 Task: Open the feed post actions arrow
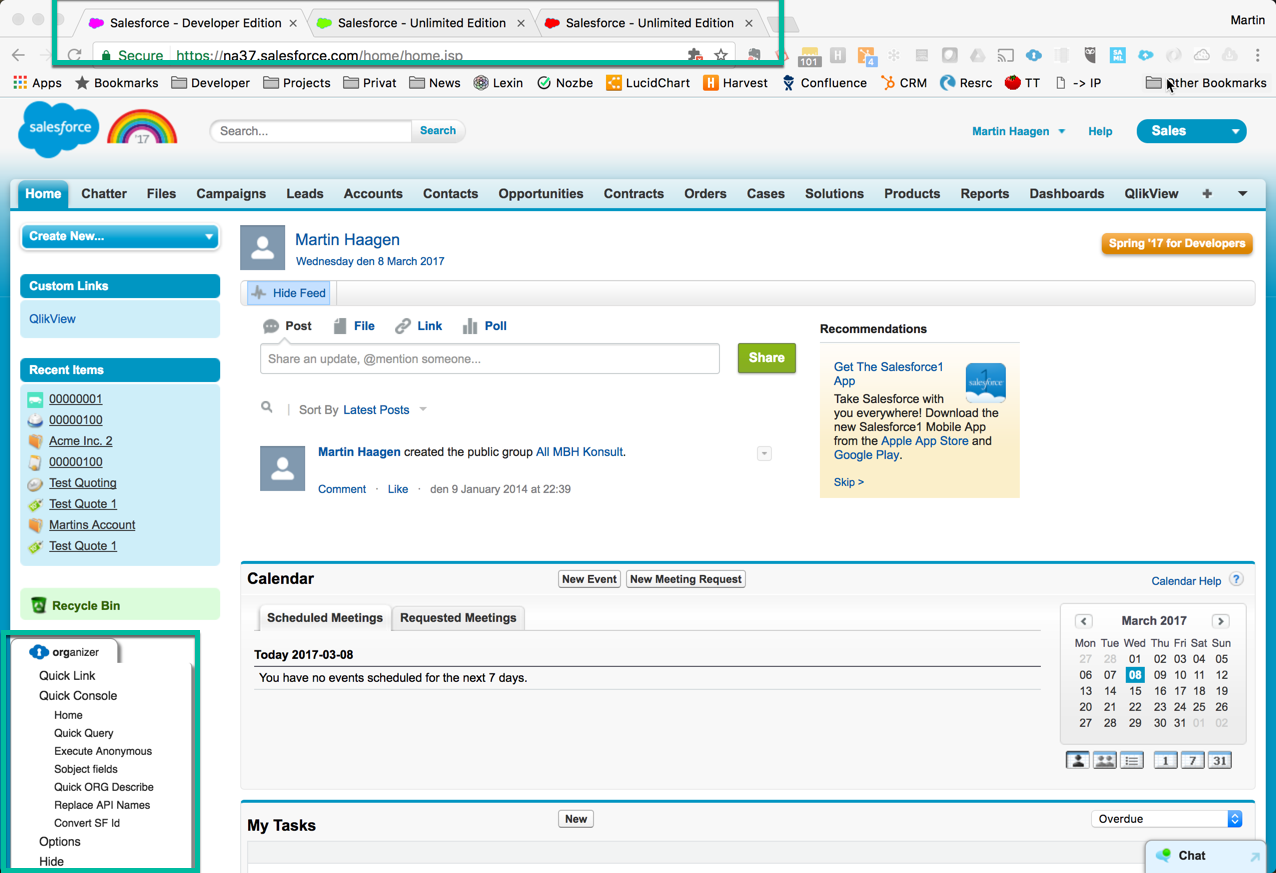tap(764, 454)
